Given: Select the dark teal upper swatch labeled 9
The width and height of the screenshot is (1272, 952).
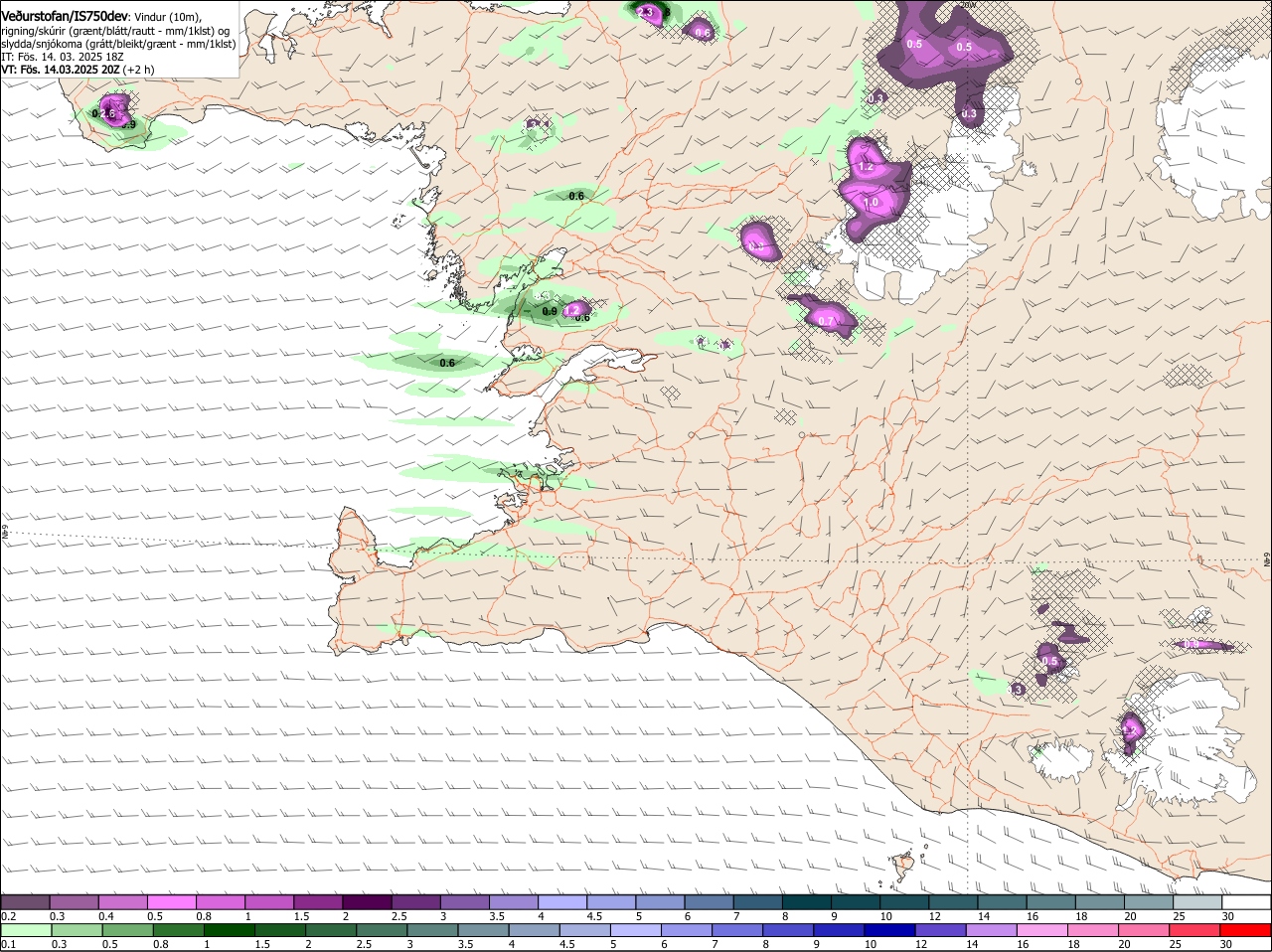Looking at the screenshot, I should click(x=856, y=901).
